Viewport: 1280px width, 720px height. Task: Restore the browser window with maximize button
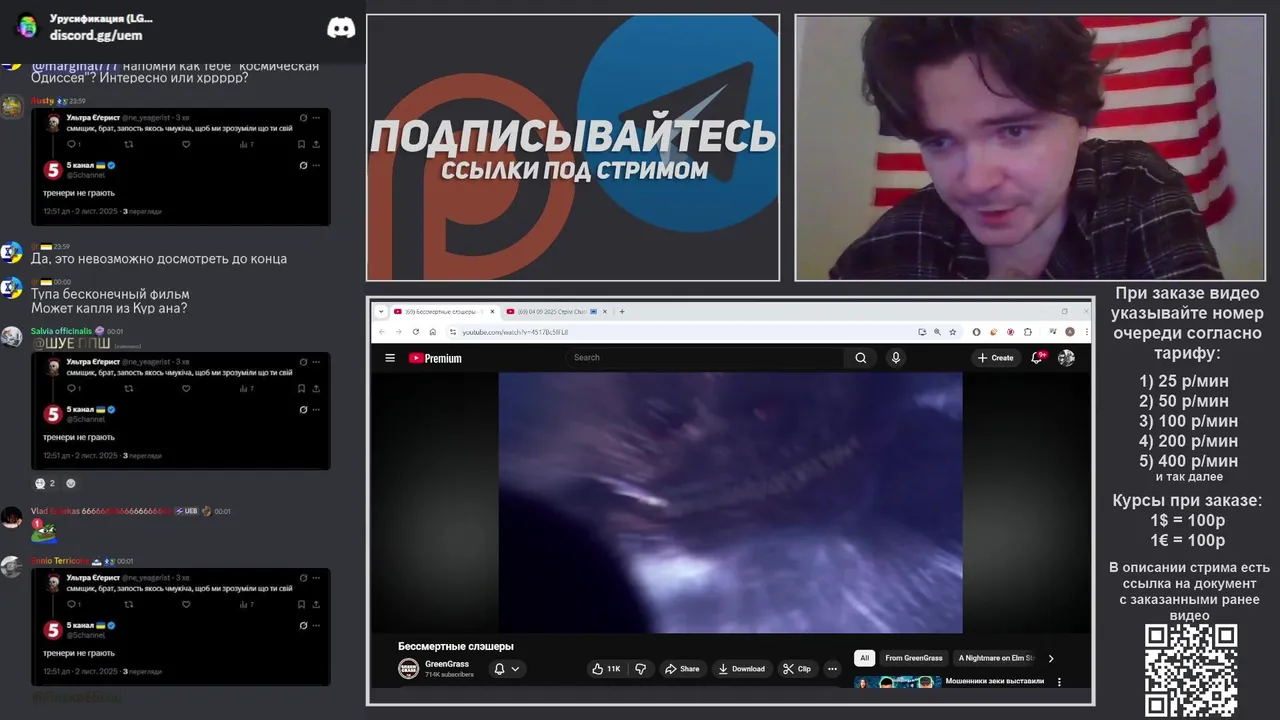click(1064, 311)
